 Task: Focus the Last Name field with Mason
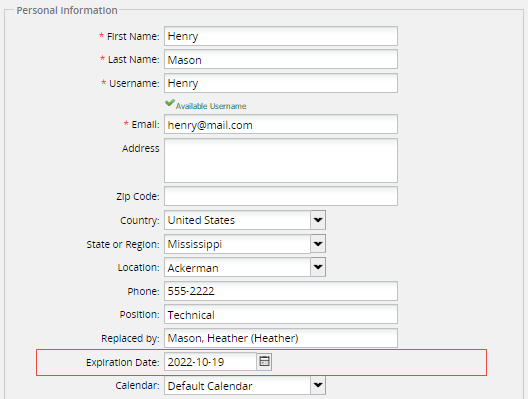(281, 59)
